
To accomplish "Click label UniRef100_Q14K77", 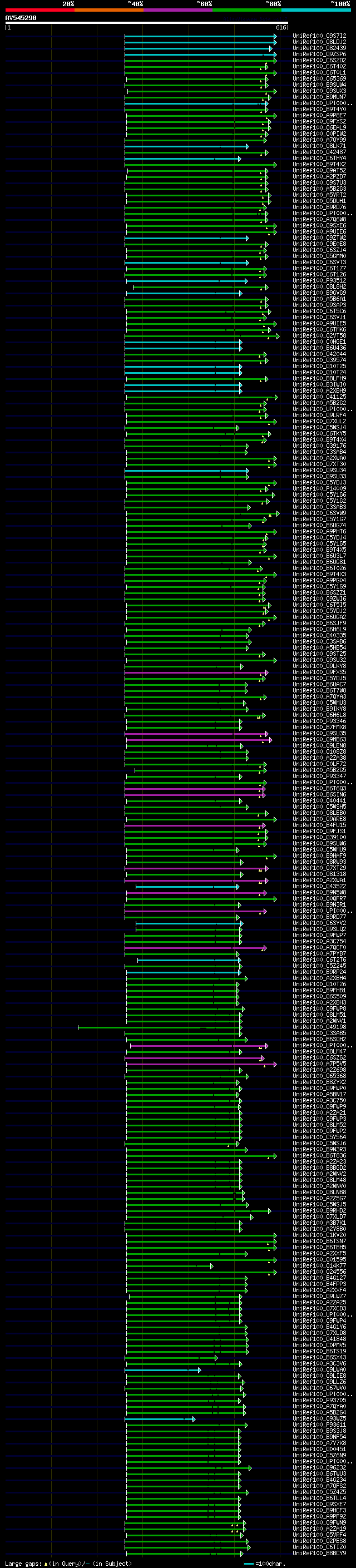I will click(319, 1265).
